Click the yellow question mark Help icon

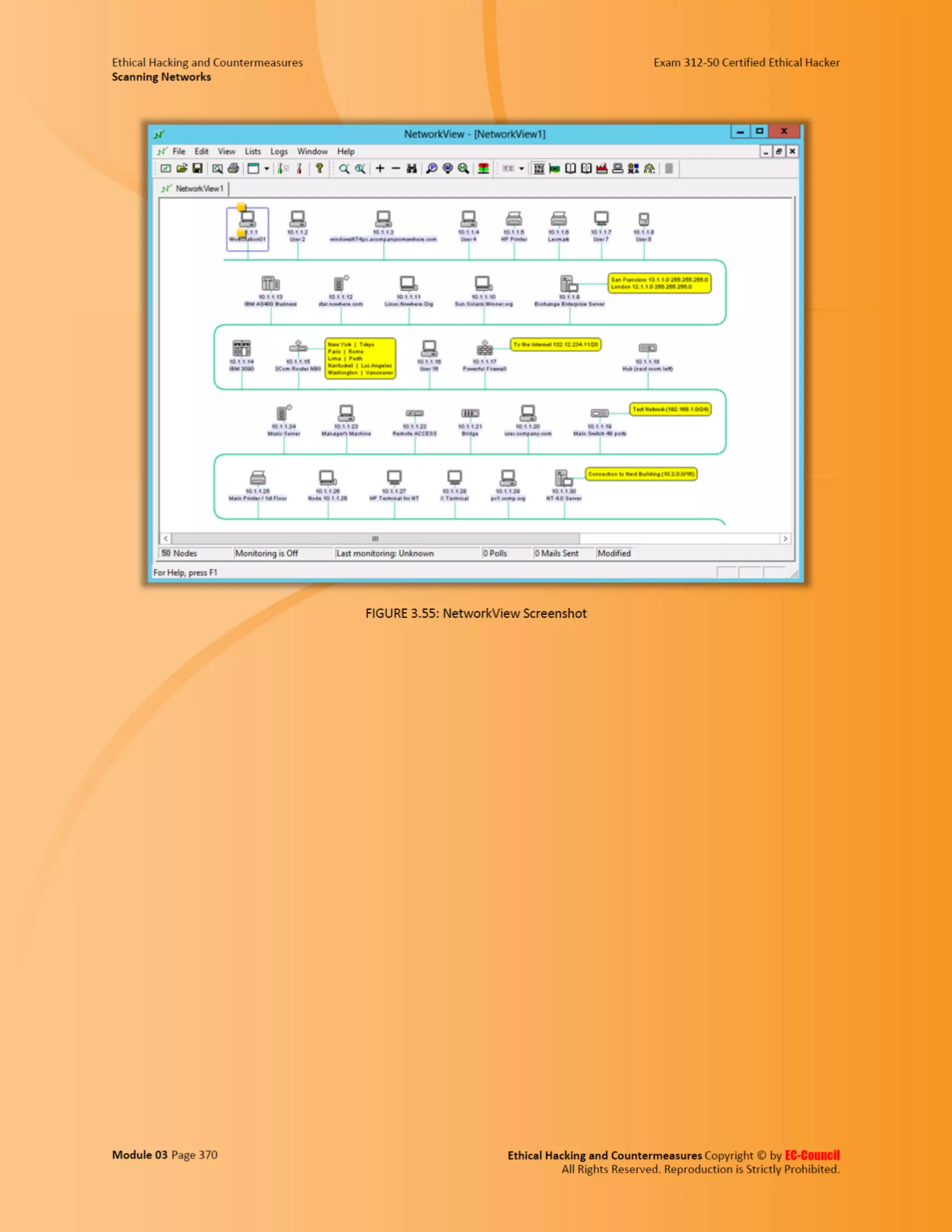(x=319, y=168)
